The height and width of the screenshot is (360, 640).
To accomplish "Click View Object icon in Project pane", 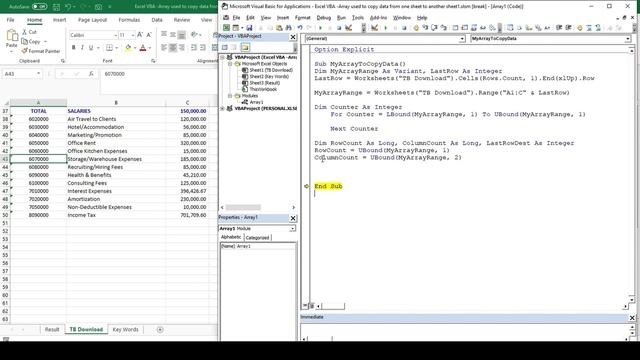I will (234, 47).
